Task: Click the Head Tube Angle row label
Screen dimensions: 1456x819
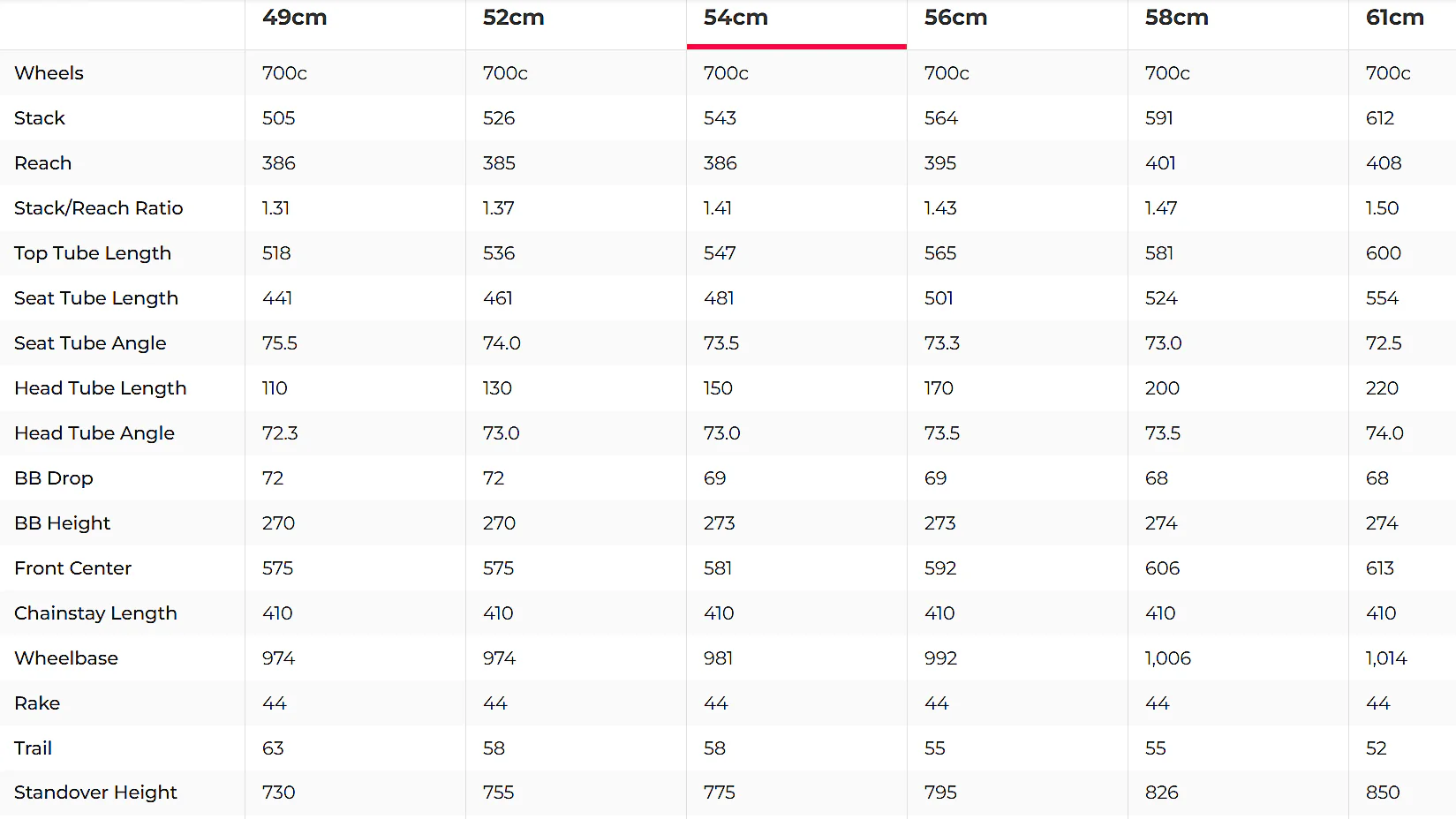Action: click(x=94, y=433)
